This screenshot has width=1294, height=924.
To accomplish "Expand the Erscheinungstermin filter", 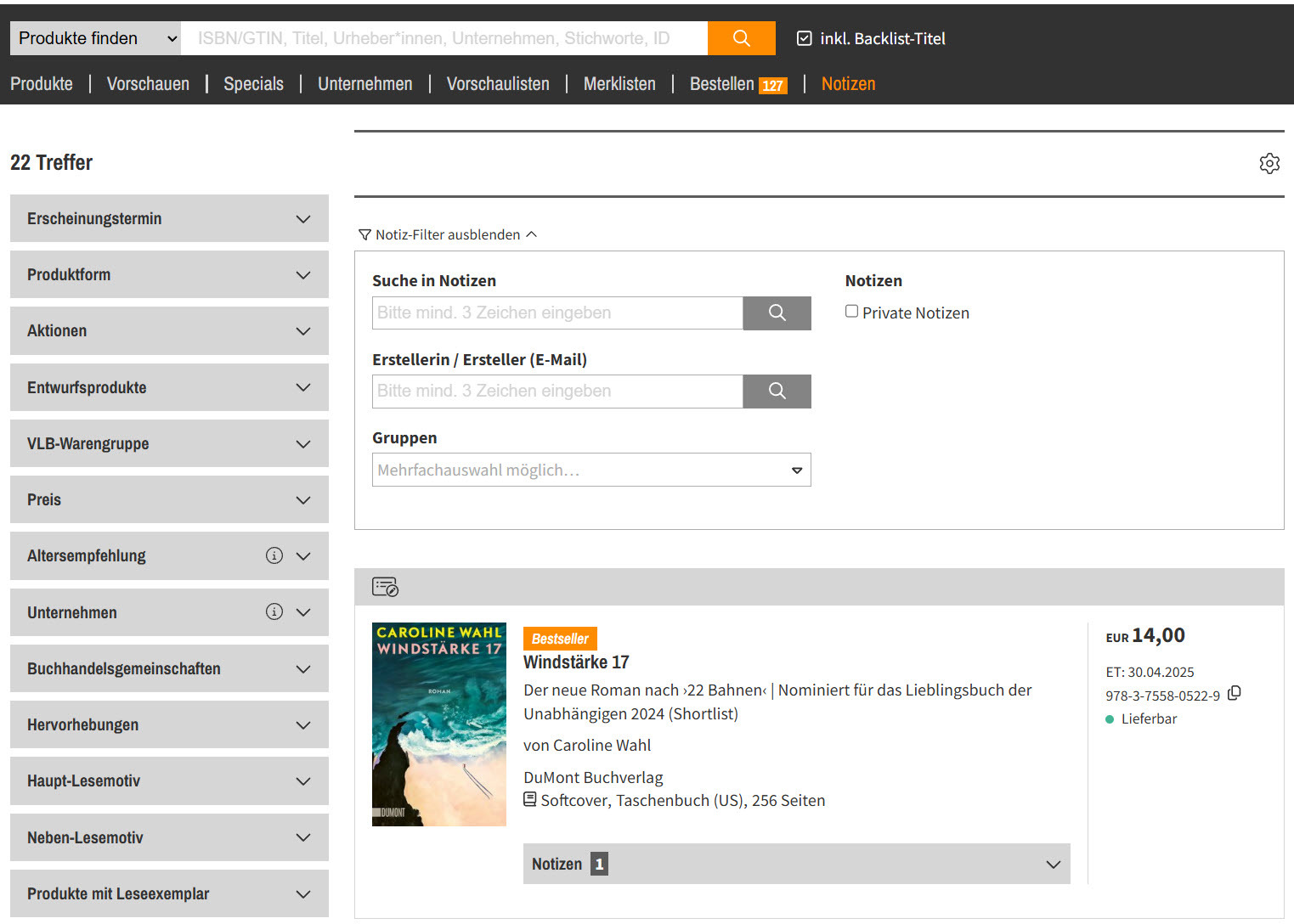I will (x=169, y=218).
